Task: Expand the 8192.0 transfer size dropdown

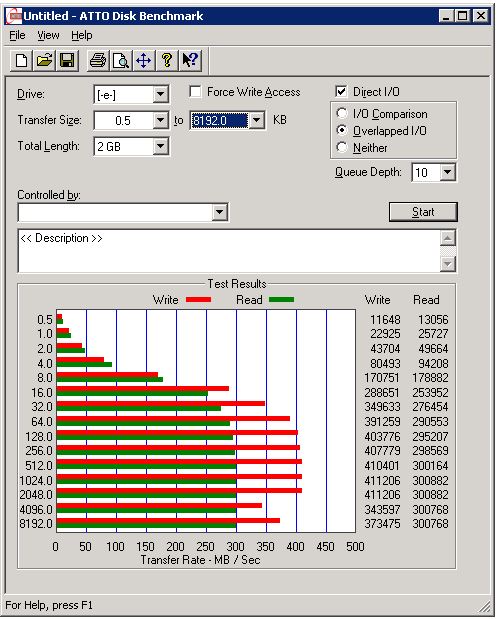Action: [x=257, y=120]
